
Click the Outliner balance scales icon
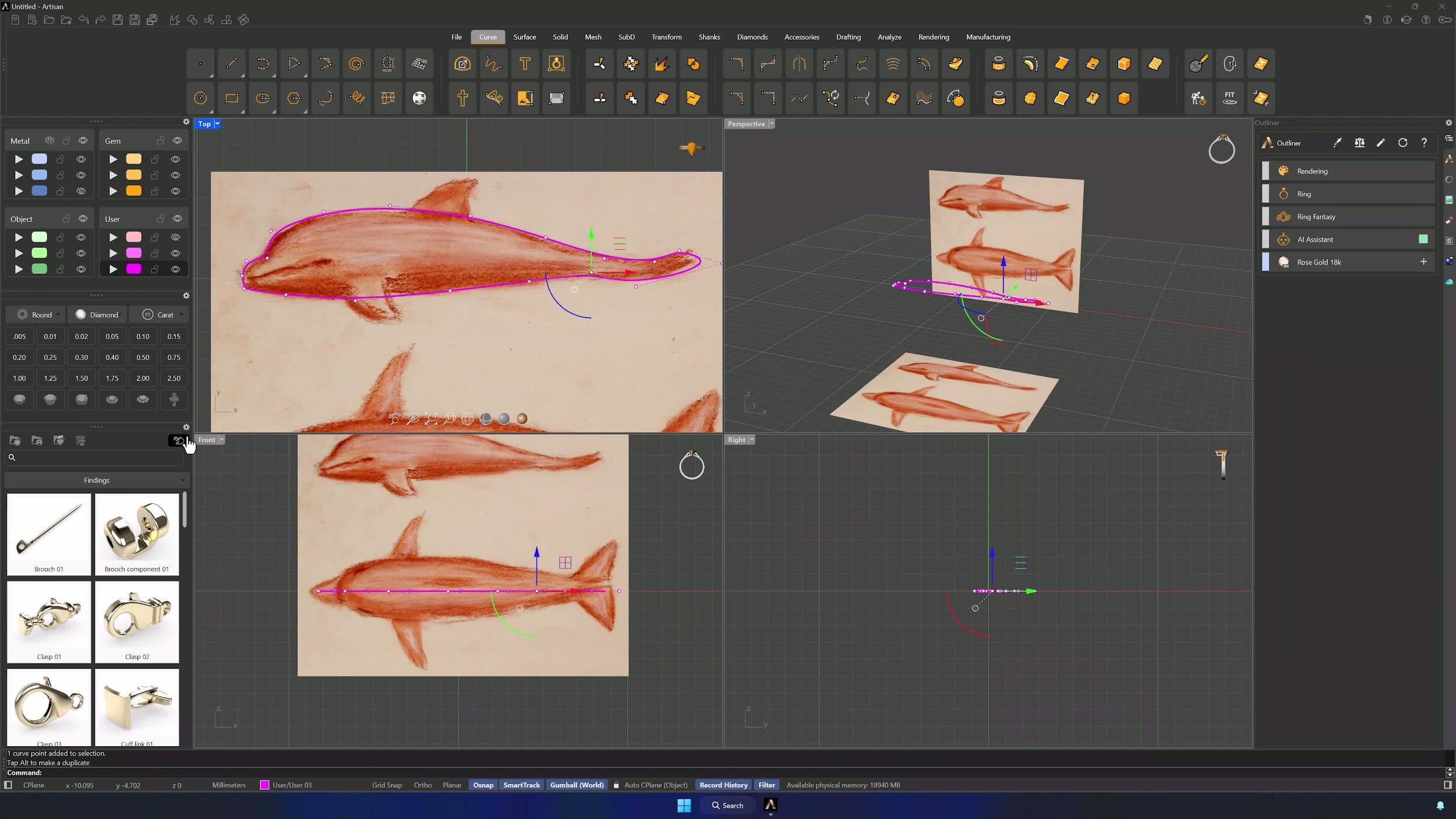click(x=1359, y=143)
